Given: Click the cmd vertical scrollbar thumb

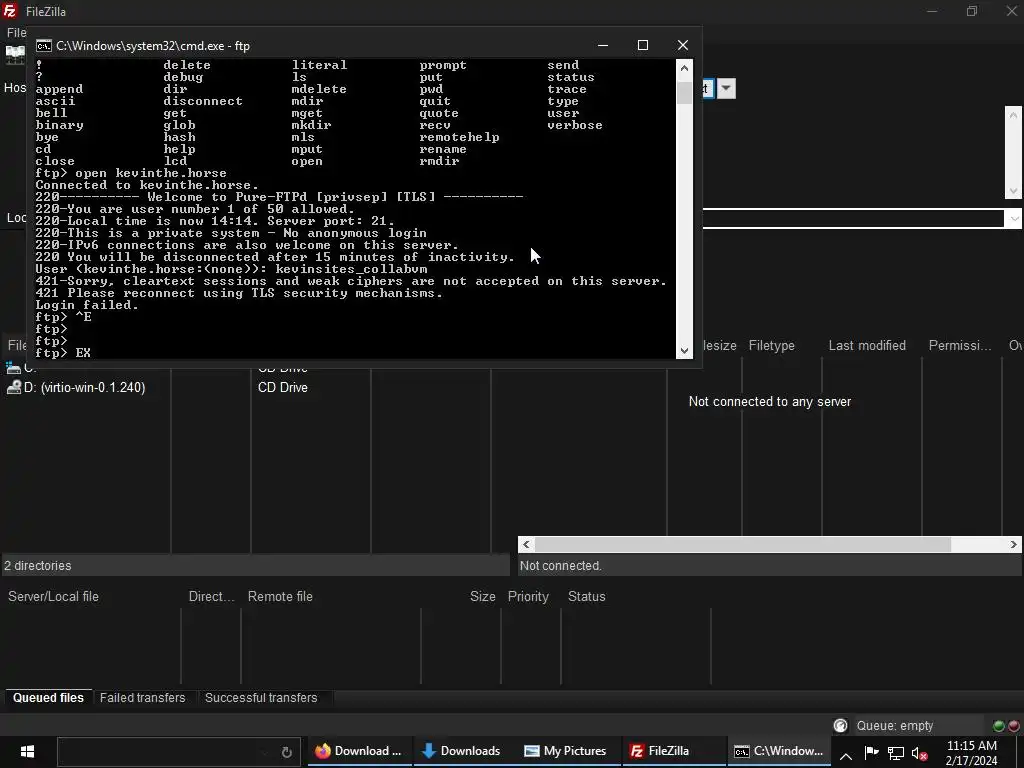Looking at the screenshot, I should [684, 92].
